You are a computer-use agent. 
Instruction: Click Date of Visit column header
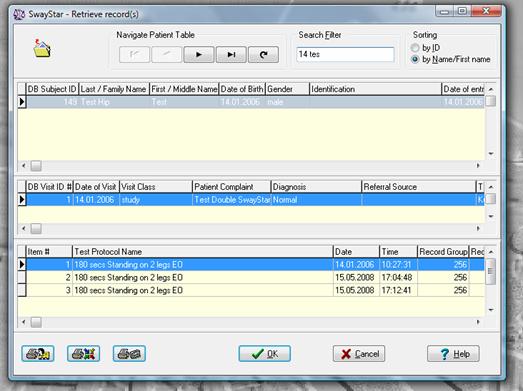click(x=96, y=187)
